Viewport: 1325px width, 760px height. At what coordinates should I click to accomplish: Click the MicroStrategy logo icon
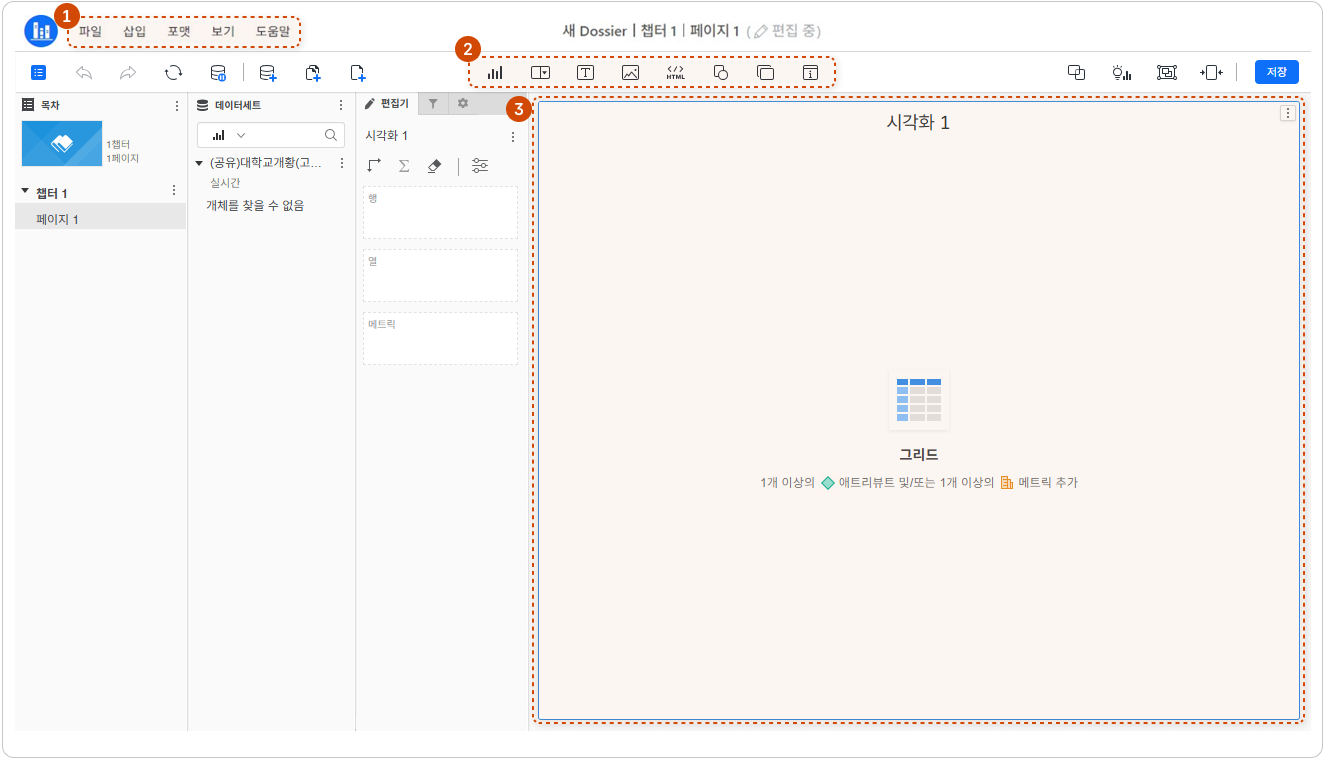[x=41, y=32]
